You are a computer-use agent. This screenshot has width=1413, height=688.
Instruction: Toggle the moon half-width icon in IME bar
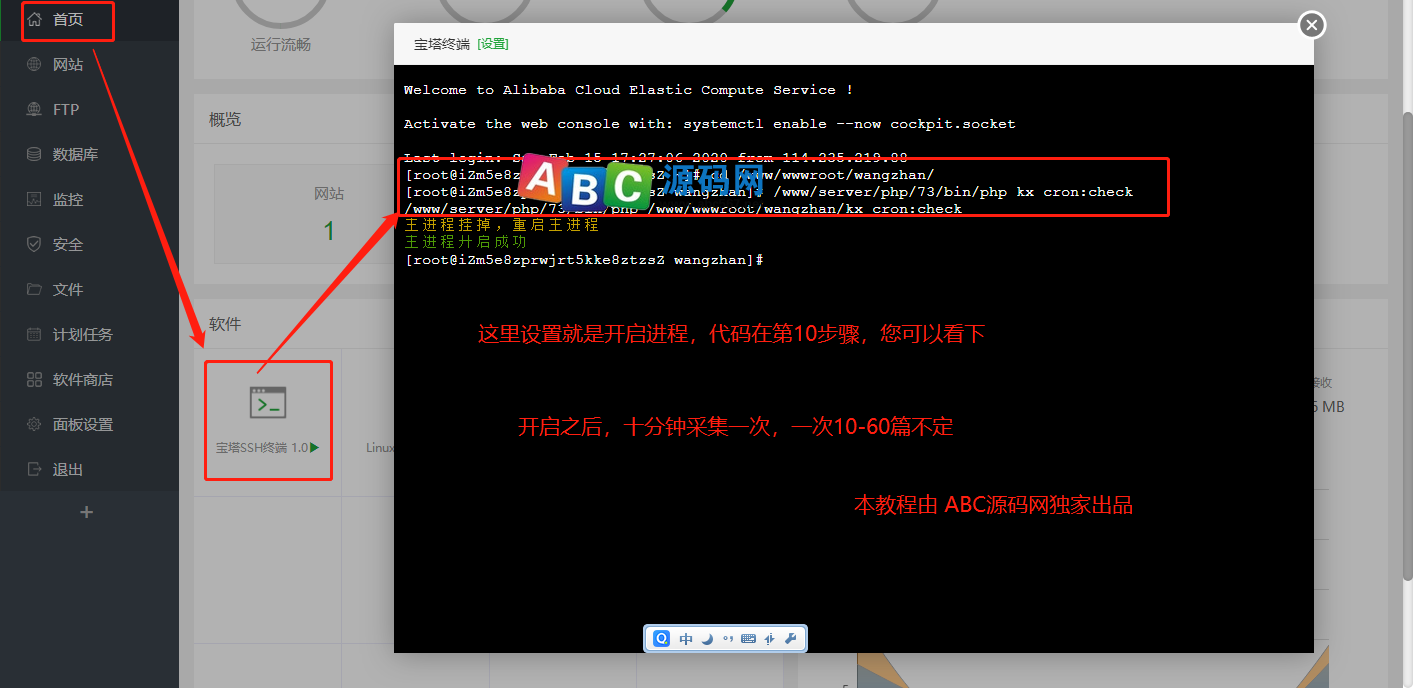(707, 638)
